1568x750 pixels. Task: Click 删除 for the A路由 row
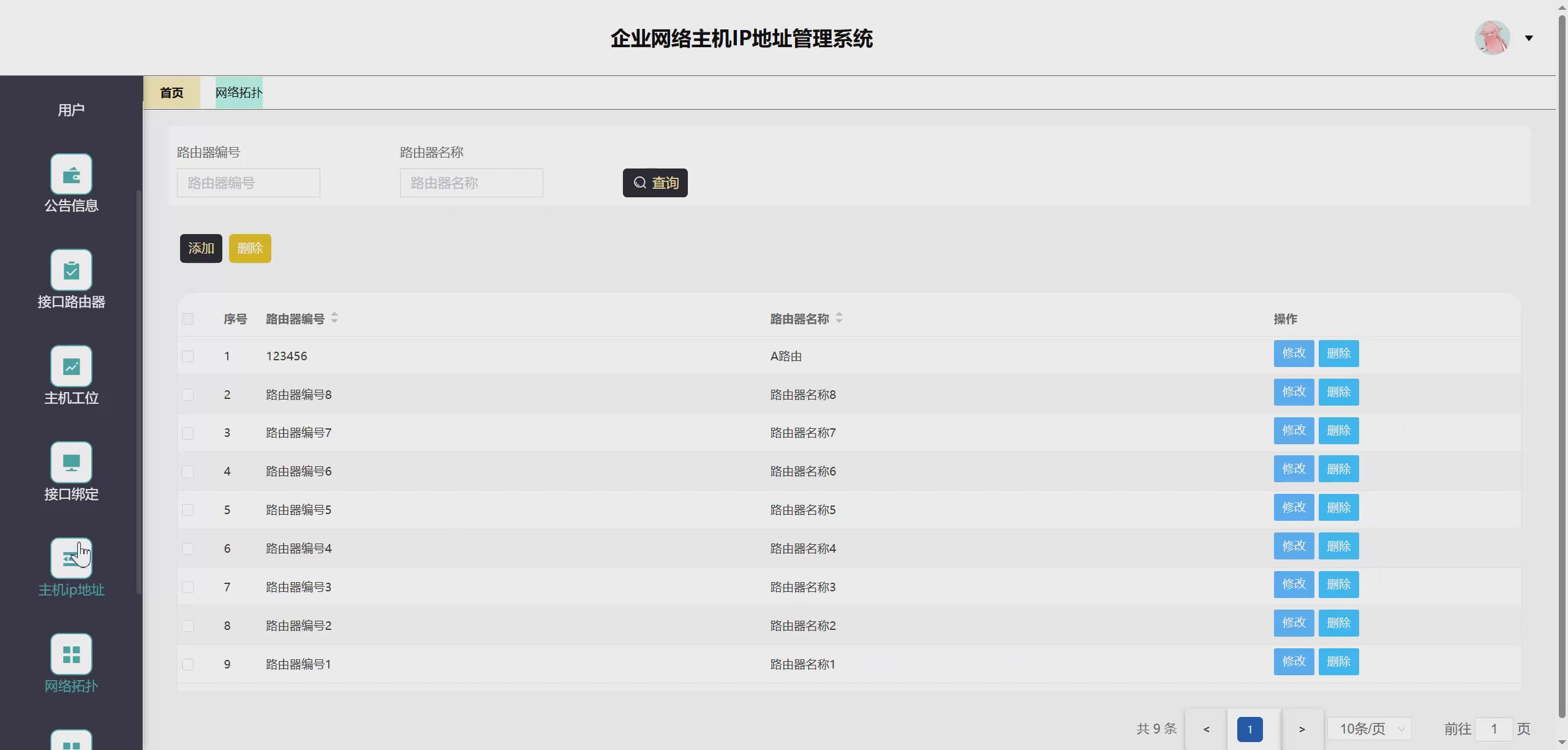coord(1338,354)
